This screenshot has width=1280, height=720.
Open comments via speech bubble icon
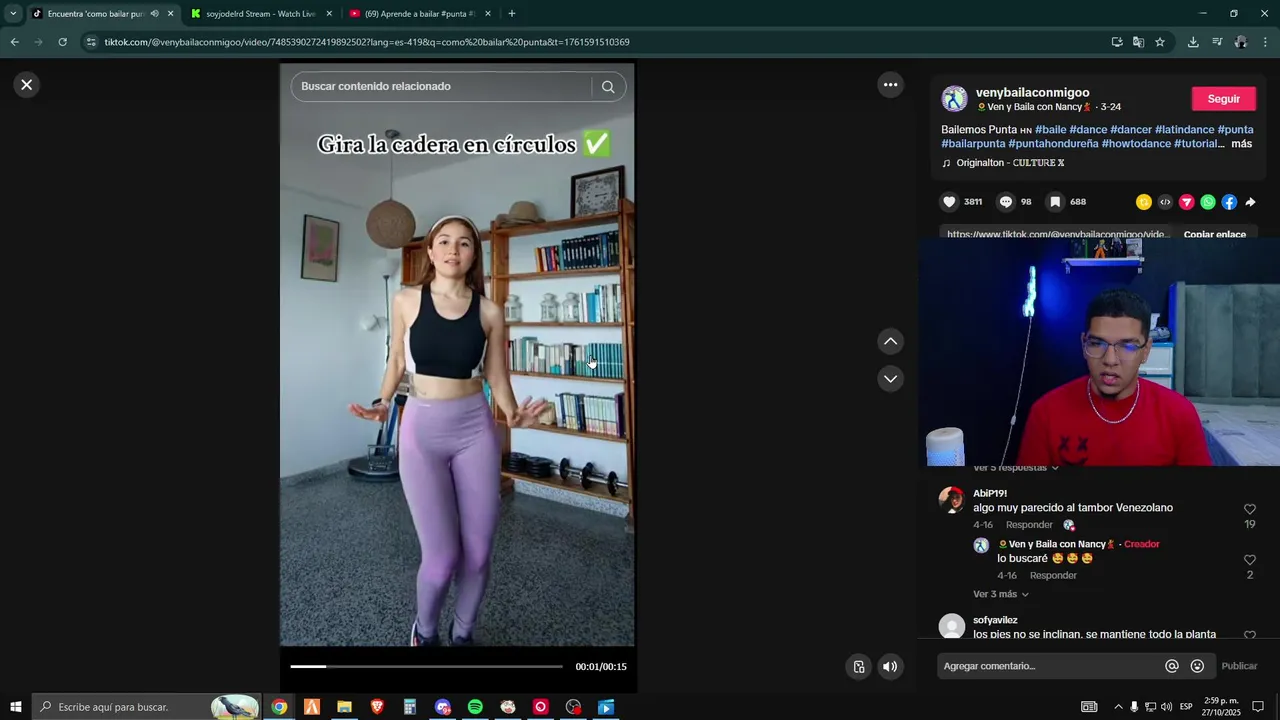(x=1006, y=202)
